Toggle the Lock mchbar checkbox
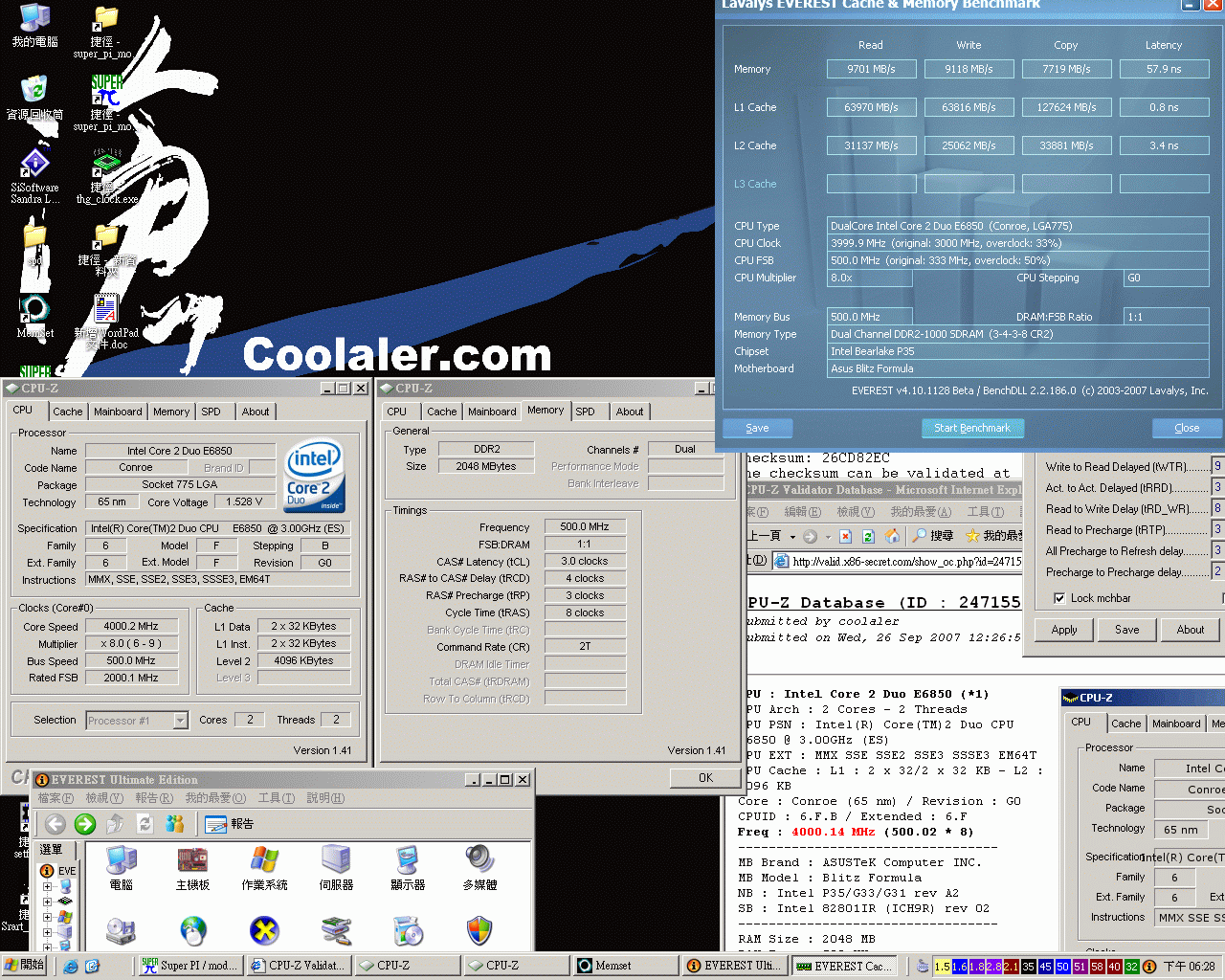Screen dimensions: 1225x980 1059,598
